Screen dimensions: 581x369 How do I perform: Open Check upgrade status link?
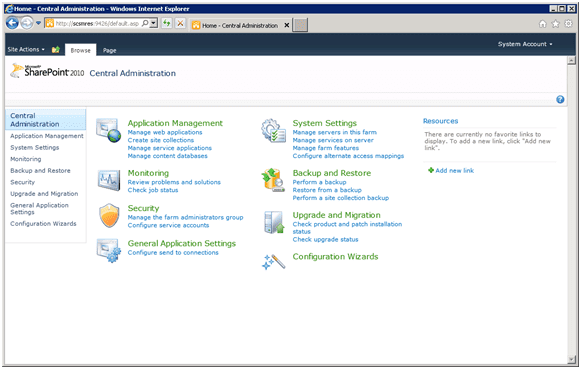tap(325, 239)
